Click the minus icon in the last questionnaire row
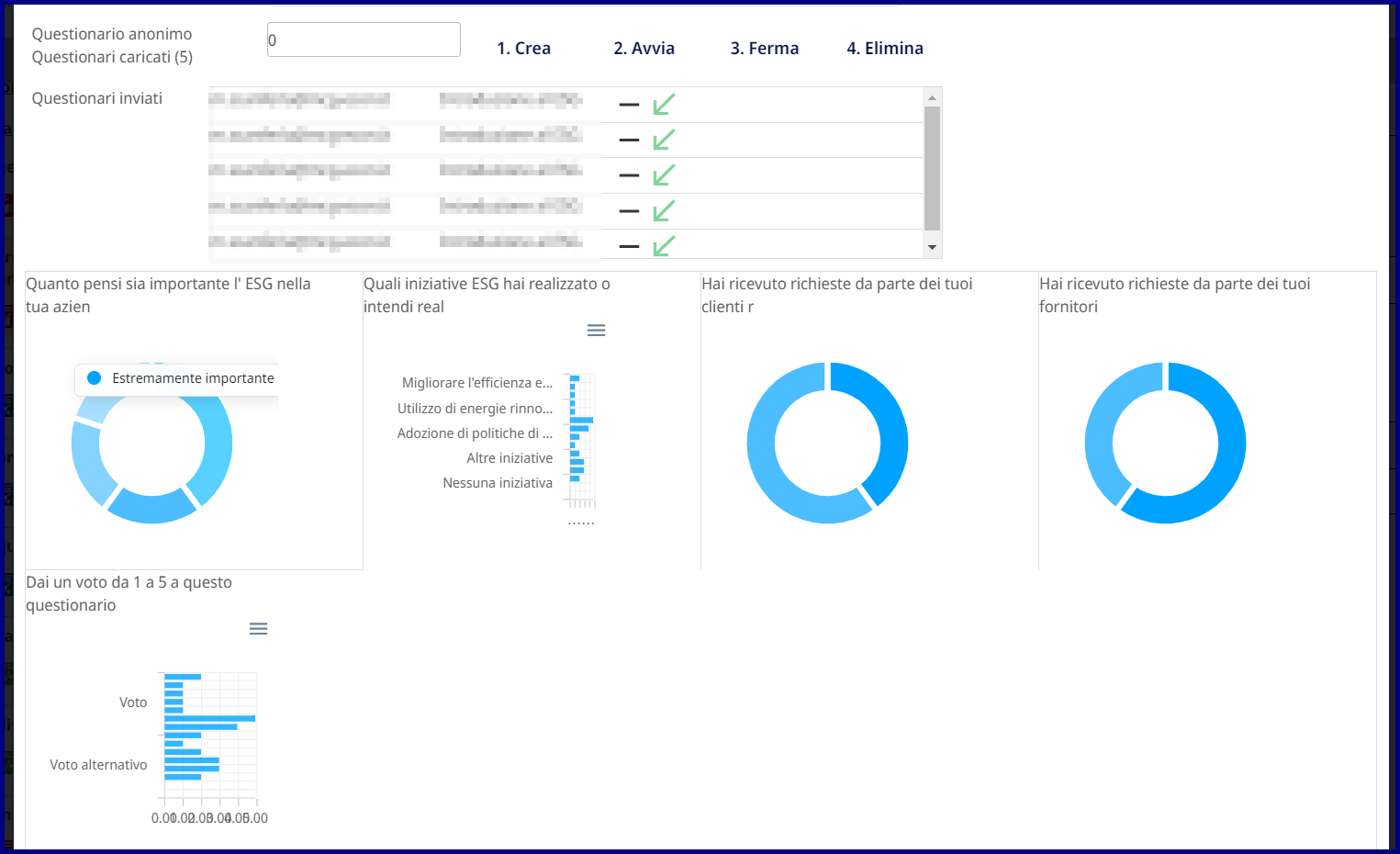 click(629, 246)
